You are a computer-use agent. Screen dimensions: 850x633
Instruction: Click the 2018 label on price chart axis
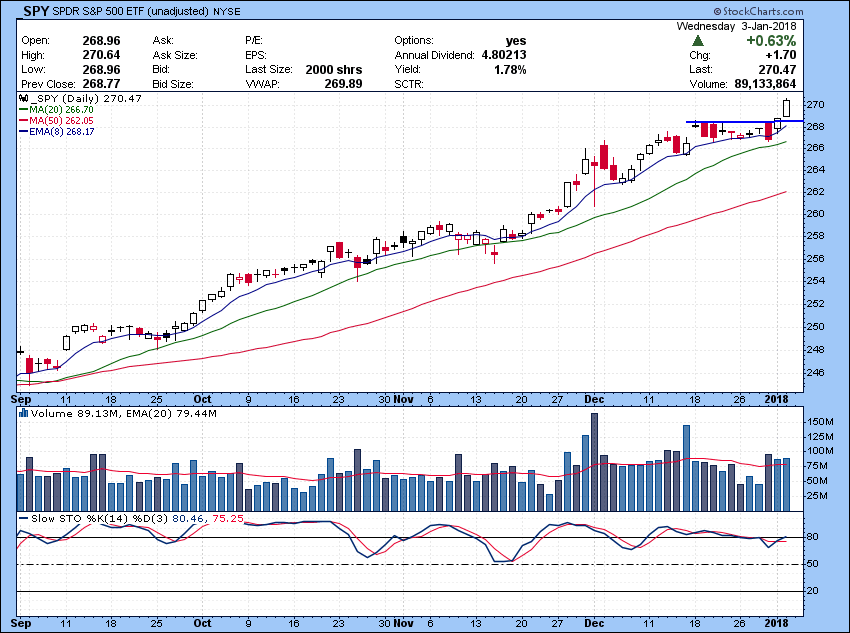[x=776, y=399]
